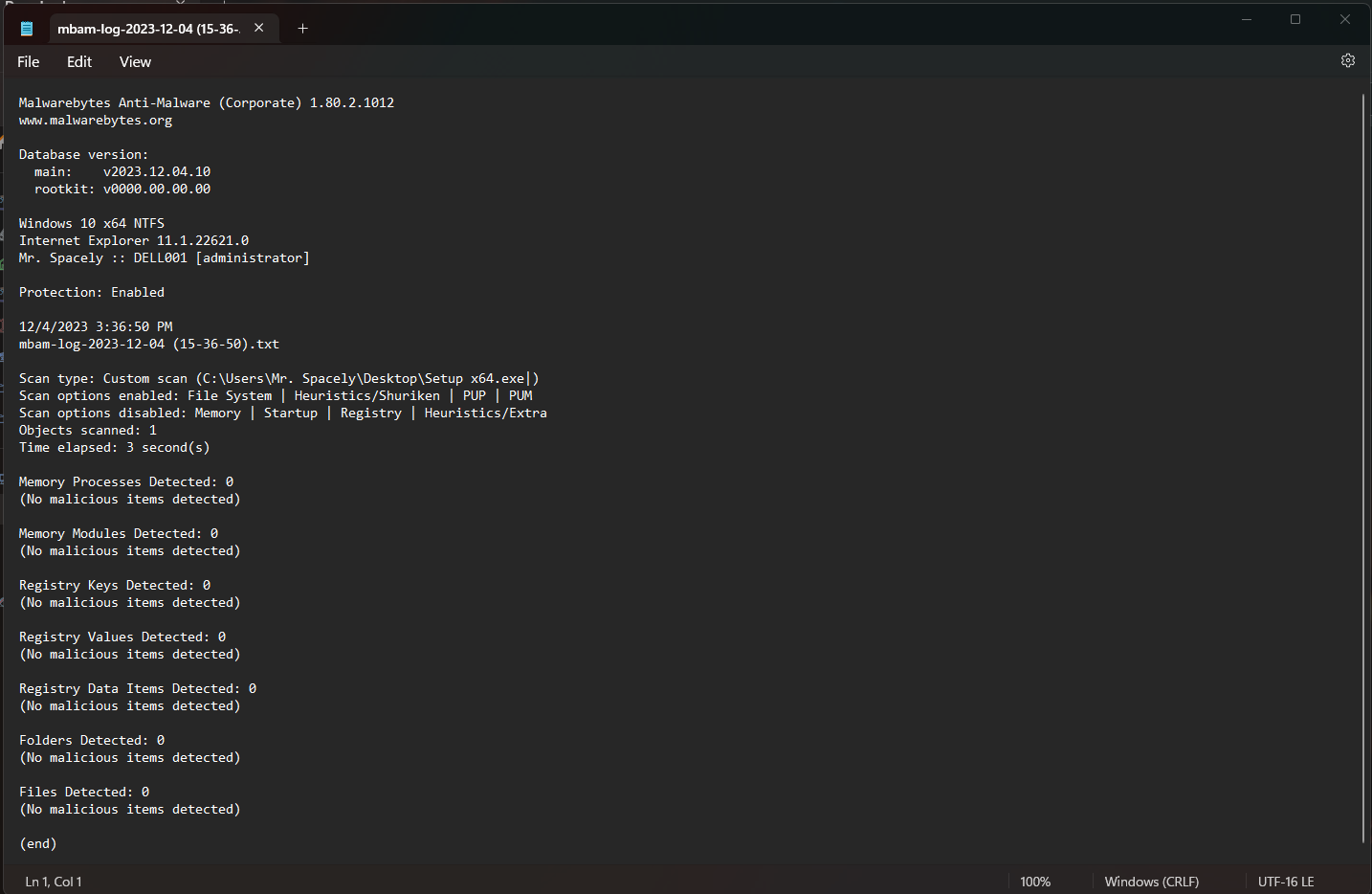This screenshot has height=894, width=1372.
Task: Click the 100% zoom status entry
Action: click(1035, 882)
